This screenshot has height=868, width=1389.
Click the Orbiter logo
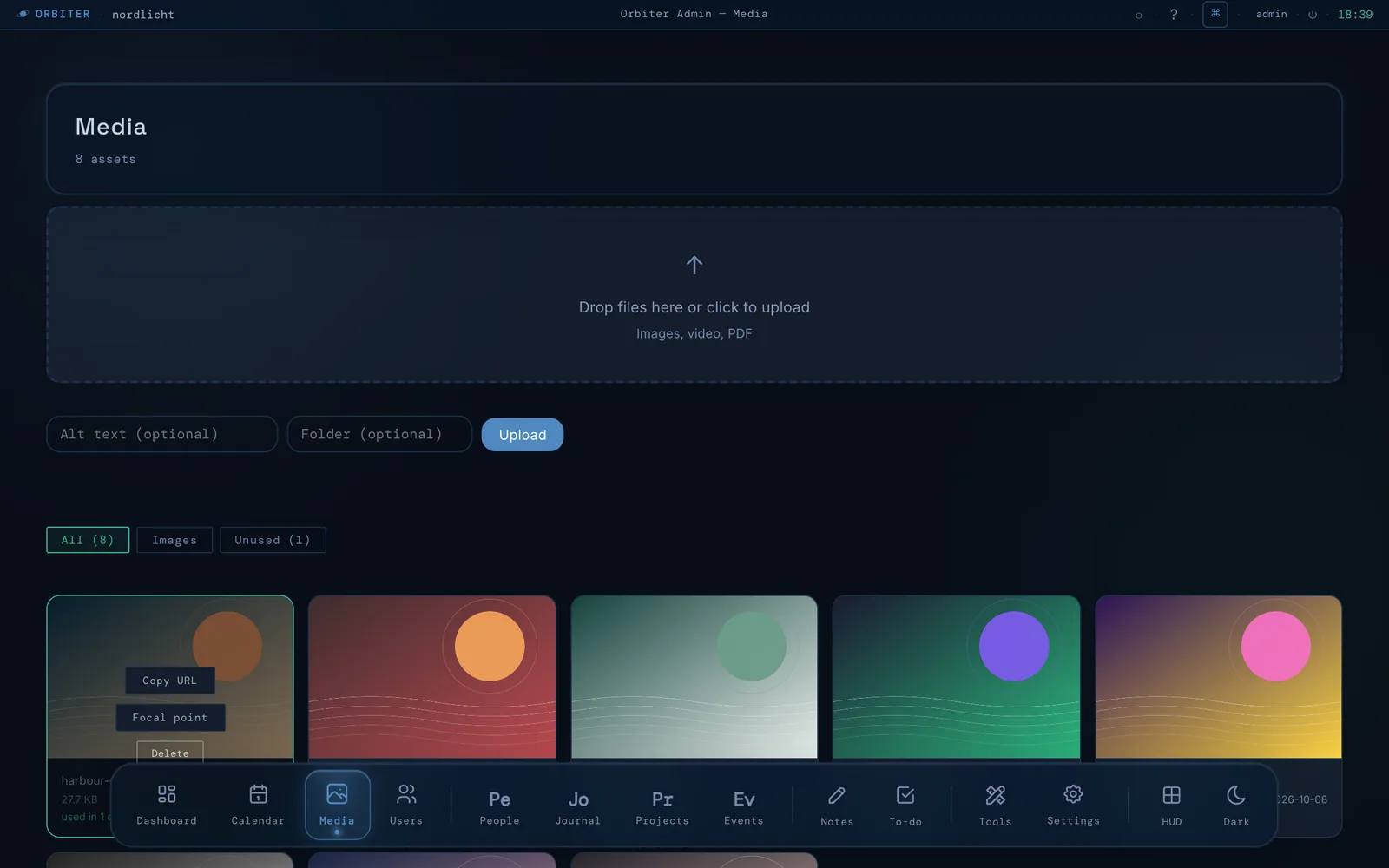coord(54,14)
